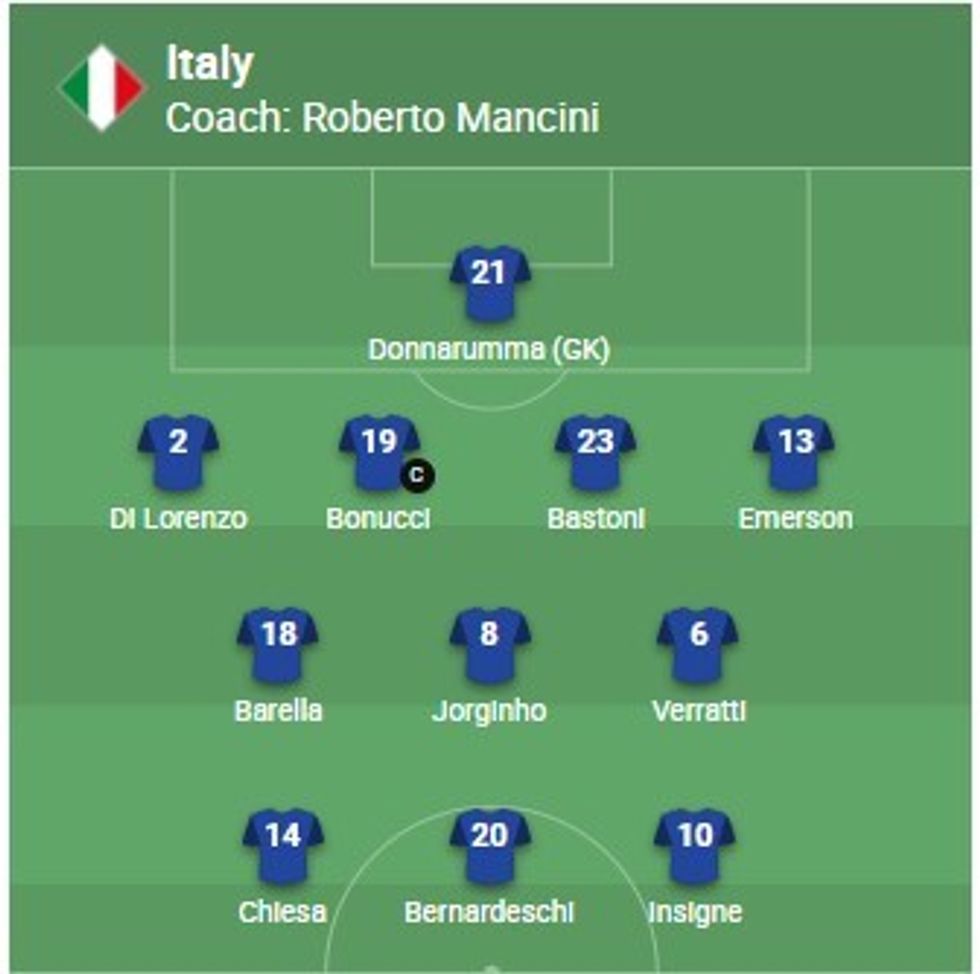Open the Emerson name label
This screenshot has height=974, width=980.
pyautogui.click(x=795, y=518)
